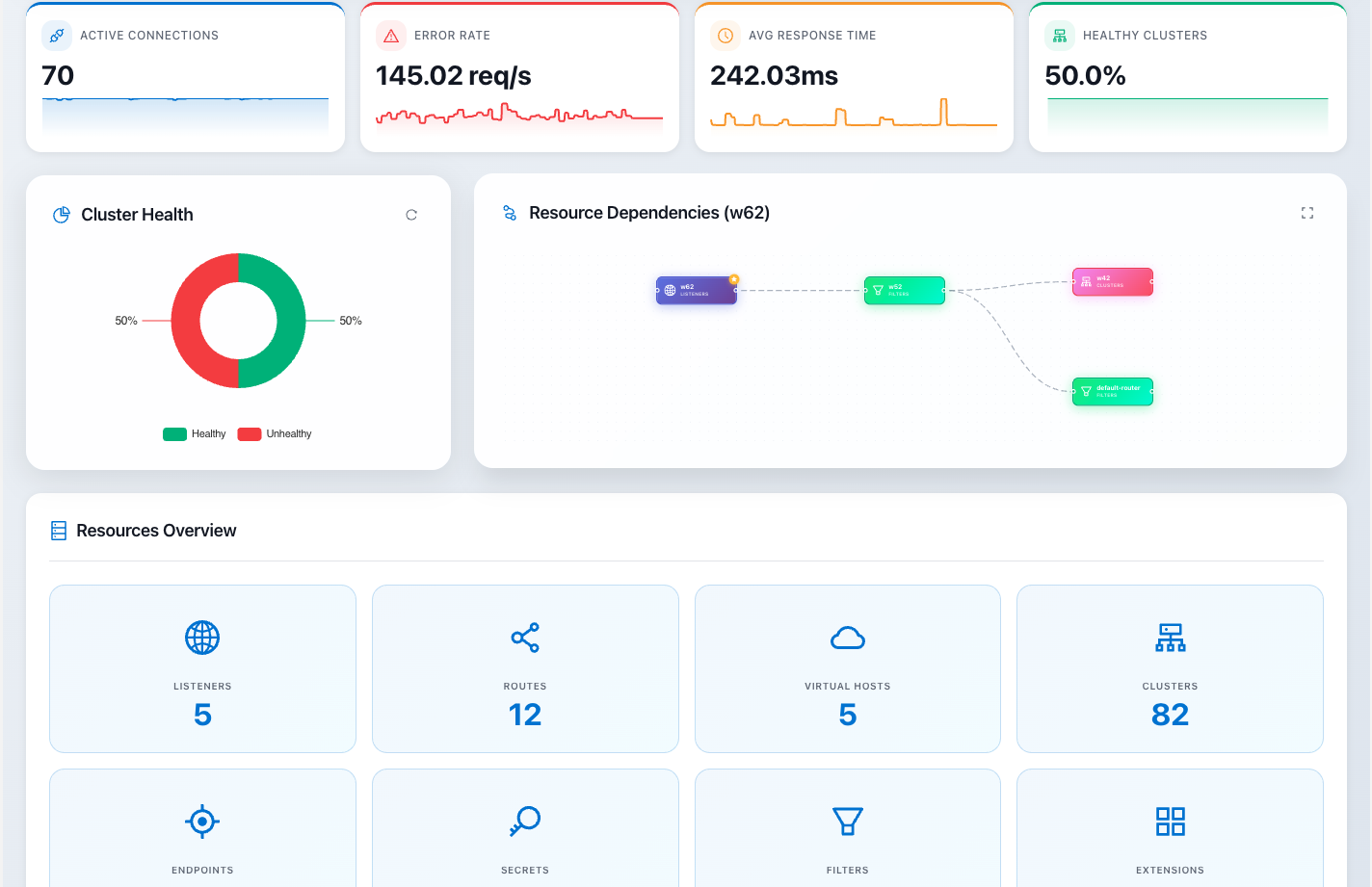This screenshot has width=1372, height=887.
Task: Select the Filters funnel icon
Action: [x=847, y=821]
